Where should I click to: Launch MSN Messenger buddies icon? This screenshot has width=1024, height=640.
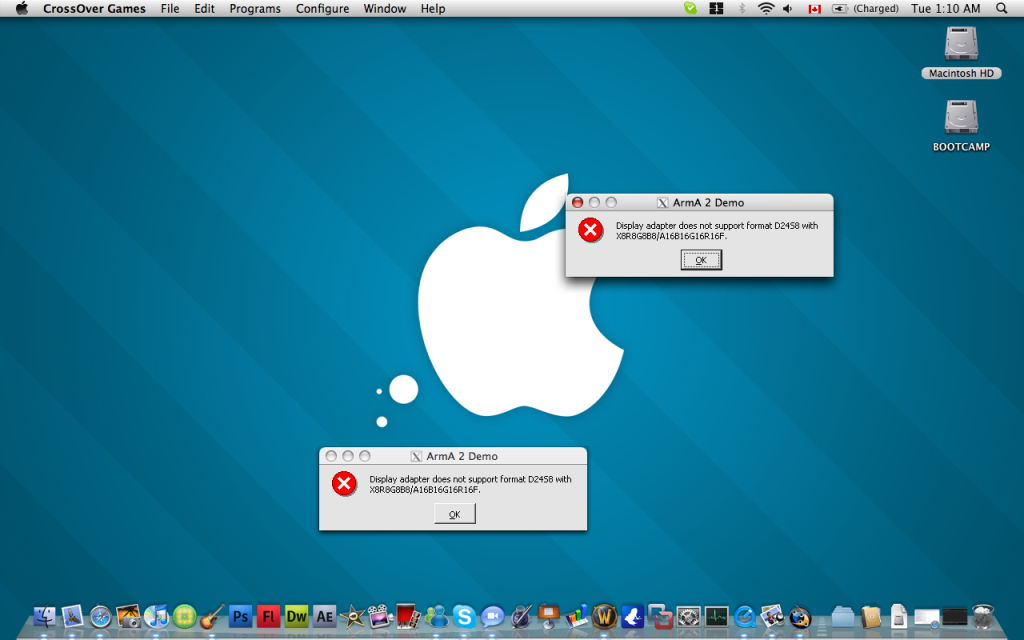(x=436, y=616)
